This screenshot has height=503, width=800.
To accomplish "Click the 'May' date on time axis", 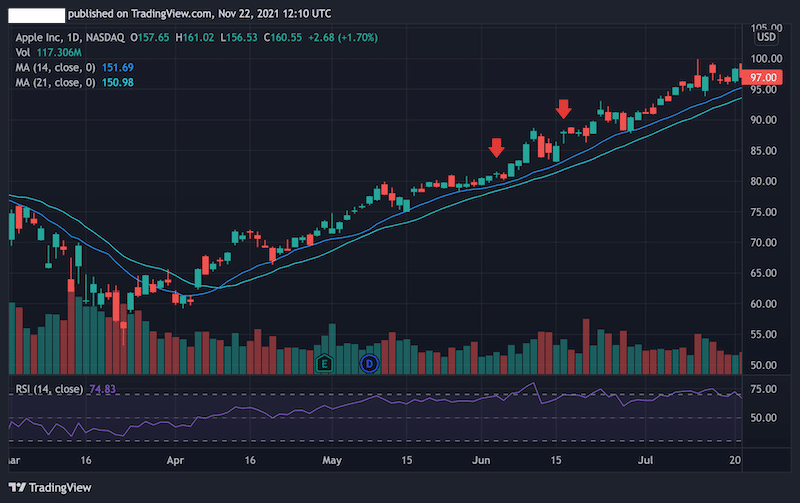I will (x=333, y=461).
